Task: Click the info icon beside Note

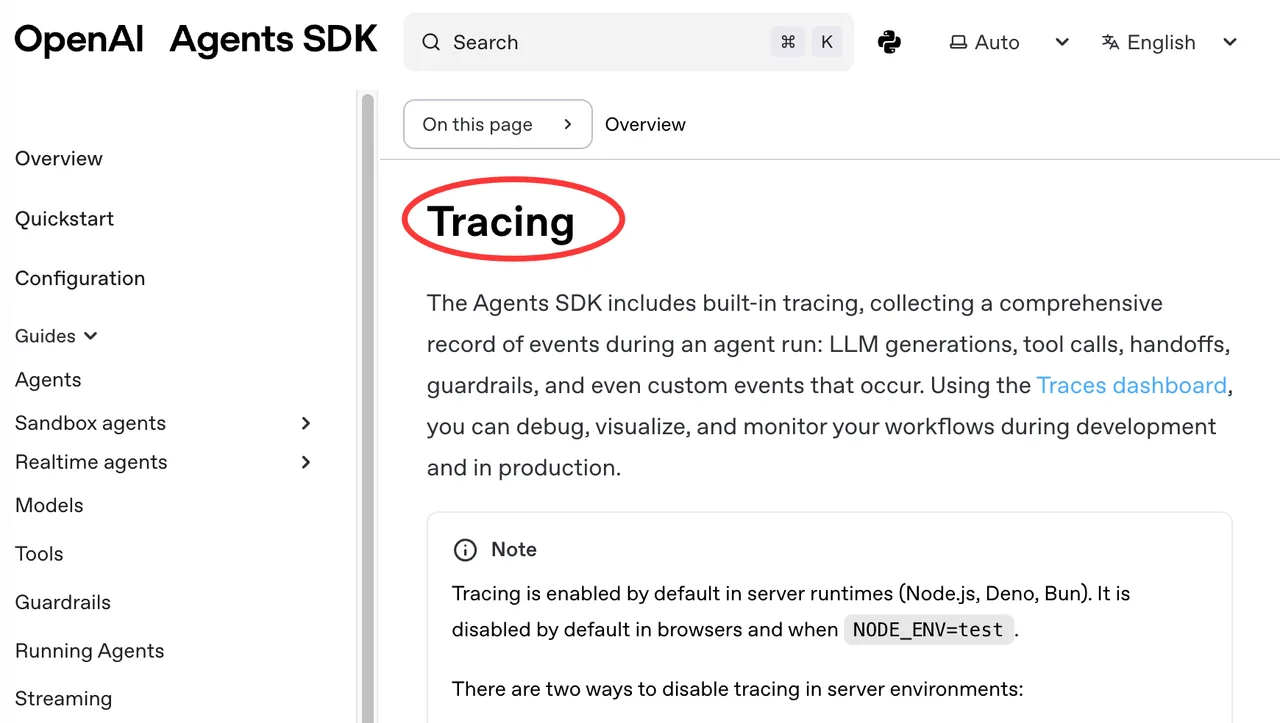Action: [465, 550]
